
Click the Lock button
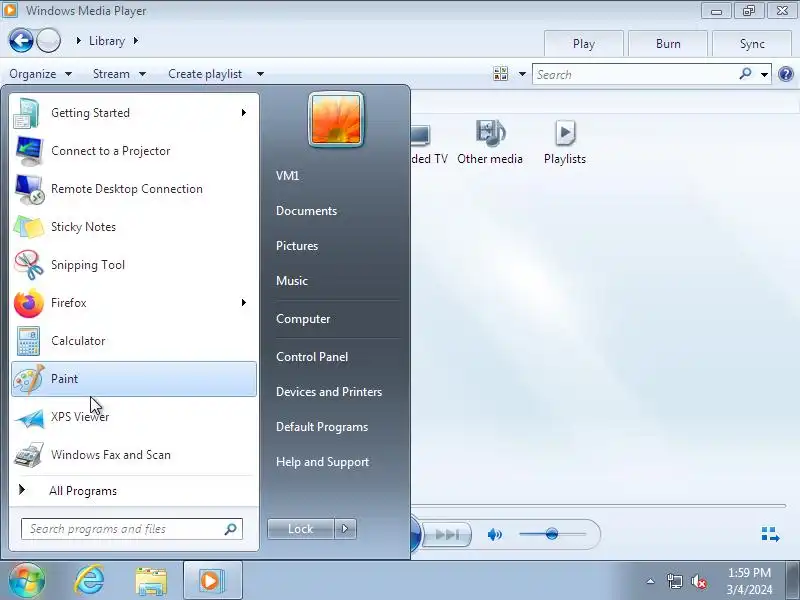point(301,529)
